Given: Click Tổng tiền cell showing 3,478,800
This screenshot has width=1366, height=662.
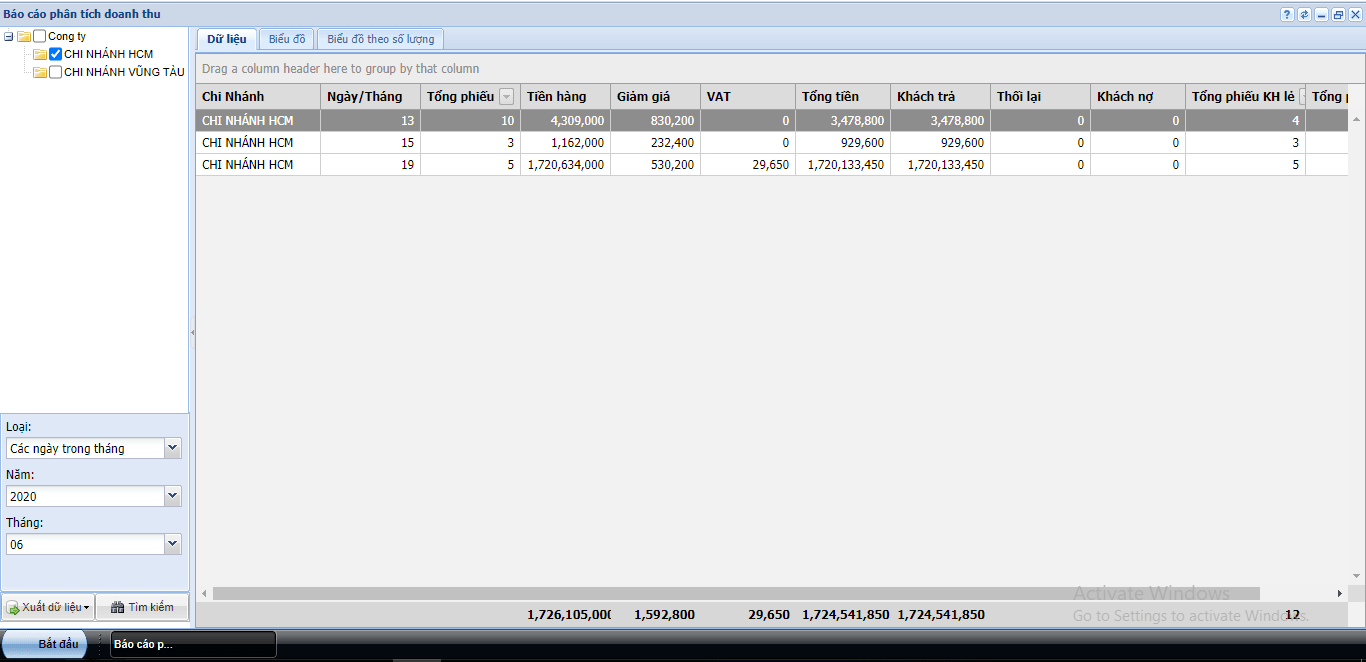Looking at the screenshot, I should [x=843, y=120].
